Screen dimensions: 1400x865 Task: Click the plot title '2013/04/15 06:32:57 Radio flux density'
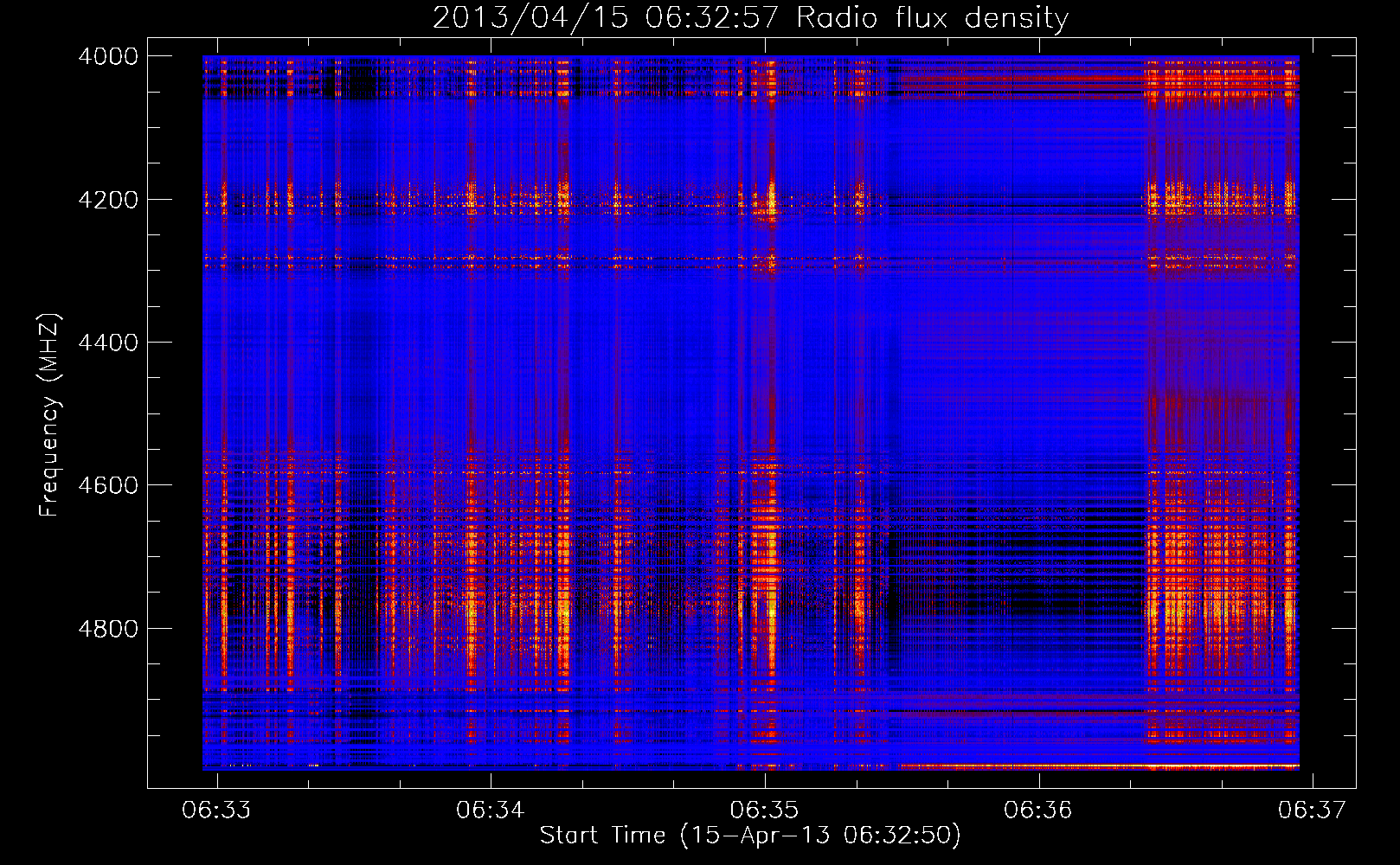pyautogui.click(x=750, y=18)
